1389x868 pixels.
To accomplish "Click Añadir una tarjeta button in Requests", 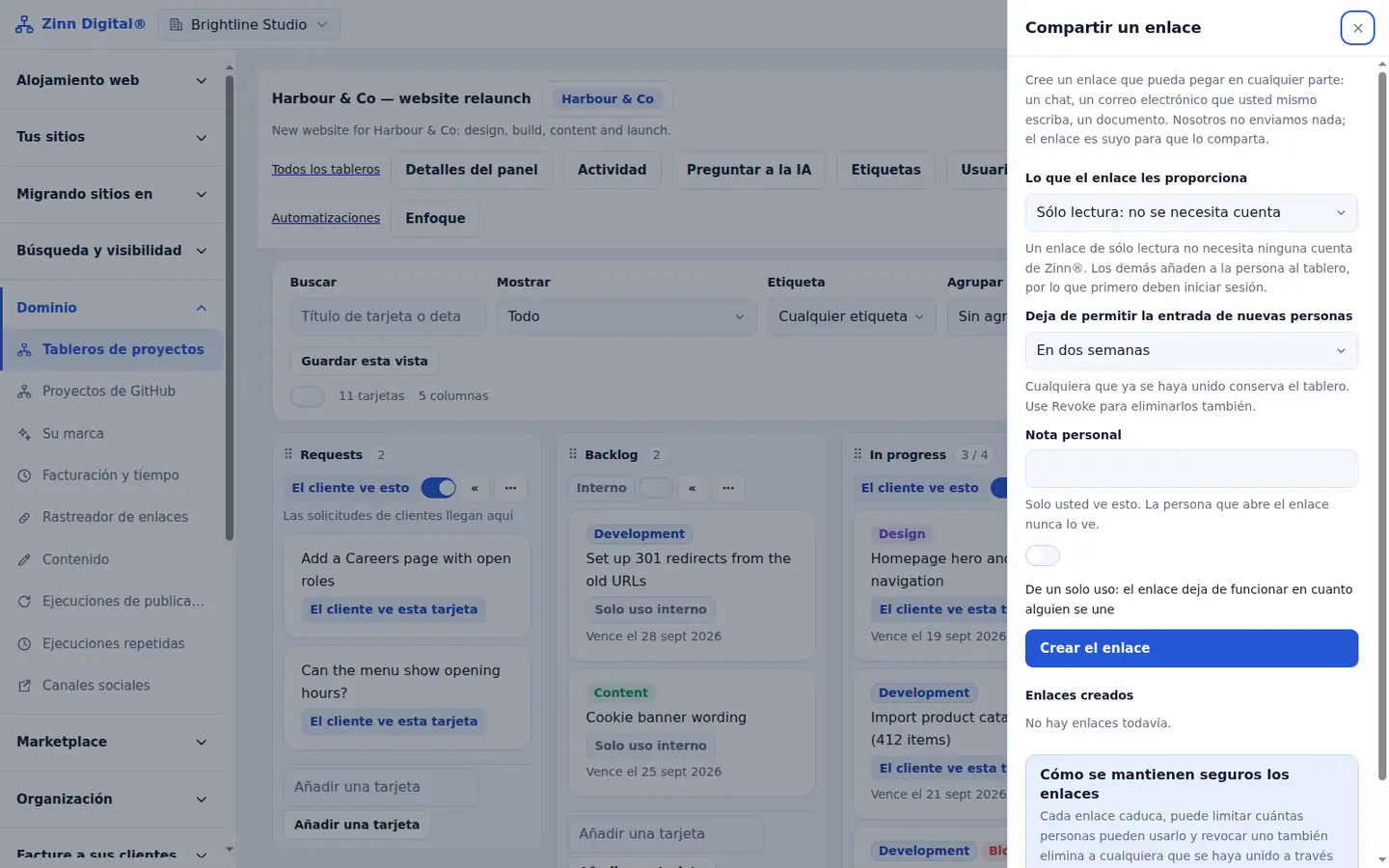I will 357,825.
